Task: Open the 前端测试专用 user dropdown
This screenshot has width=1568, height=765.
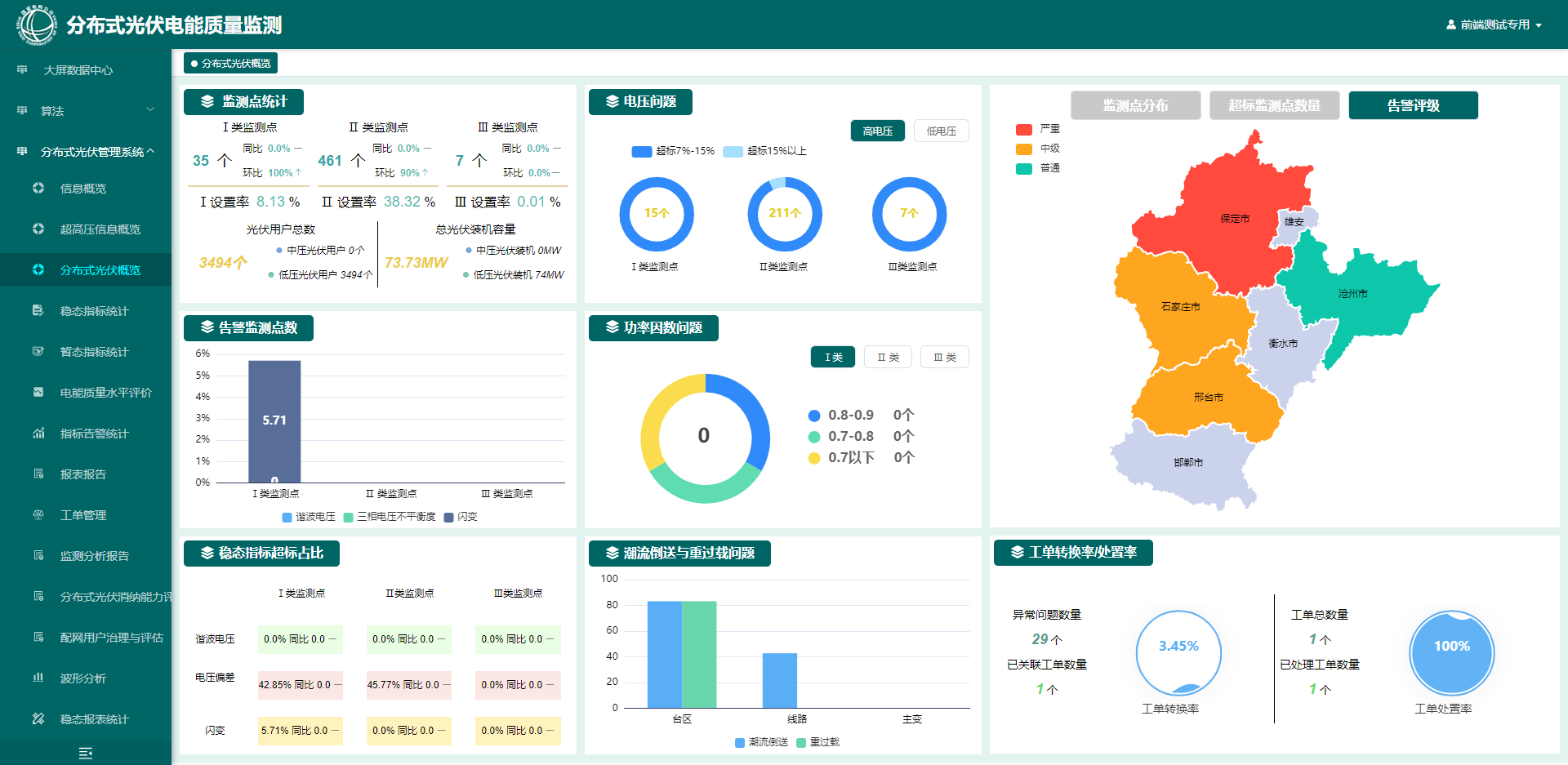Action: [x=1494, y=25]
